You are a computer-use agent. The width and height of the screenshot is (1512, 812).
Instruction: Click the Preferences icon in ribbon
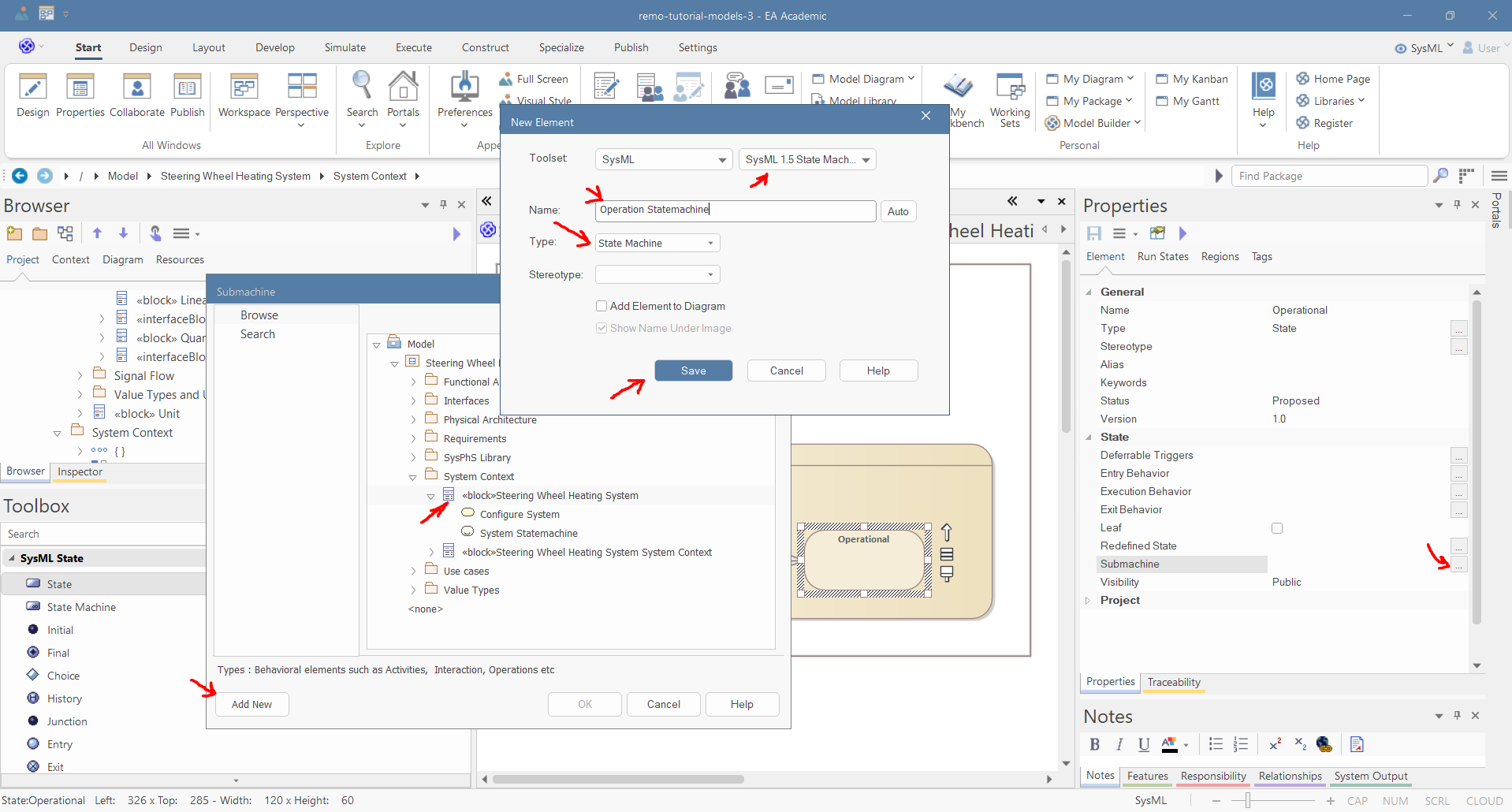(464, 87)
